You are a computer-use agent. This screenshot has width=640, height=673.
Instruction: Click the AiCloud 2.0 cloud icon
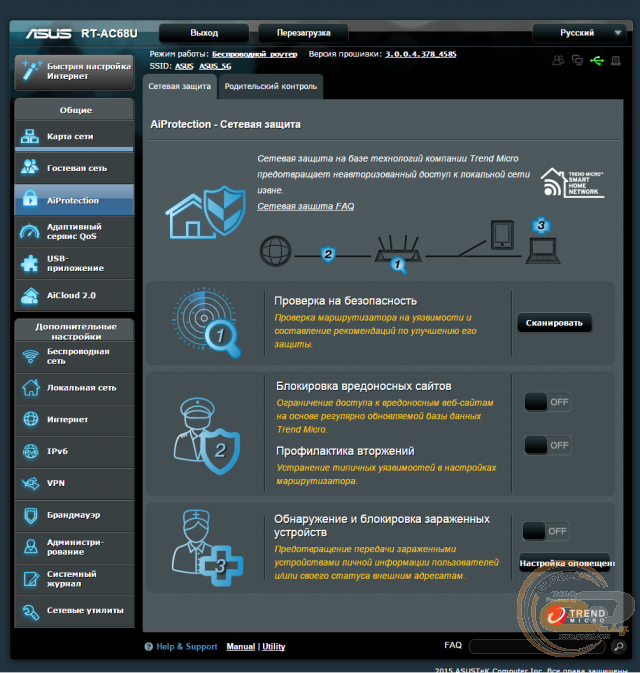pos(30,295)
